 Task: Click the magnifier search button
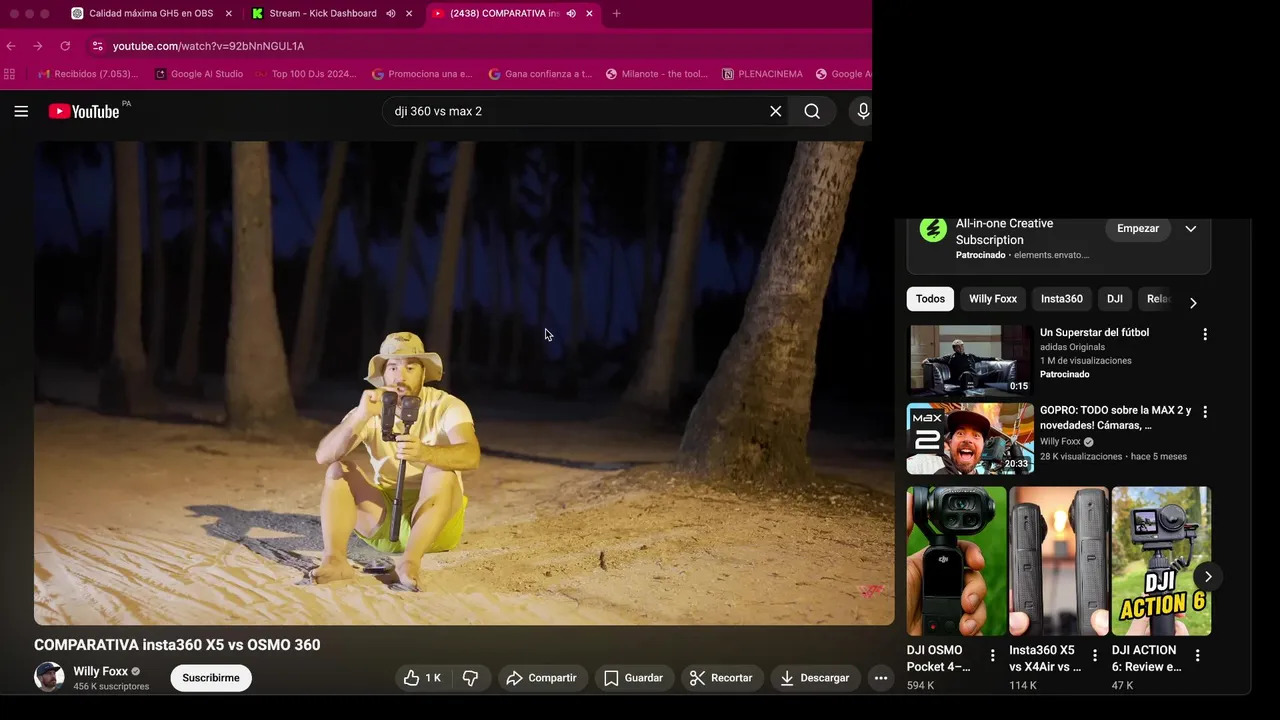coord(812,111)
